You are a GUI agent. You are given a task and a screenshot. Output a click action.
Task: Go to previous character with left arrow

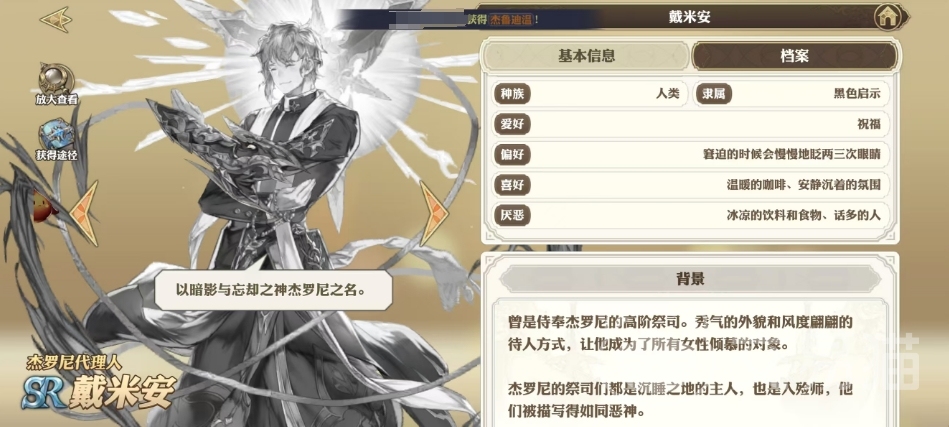pos(85,213)
